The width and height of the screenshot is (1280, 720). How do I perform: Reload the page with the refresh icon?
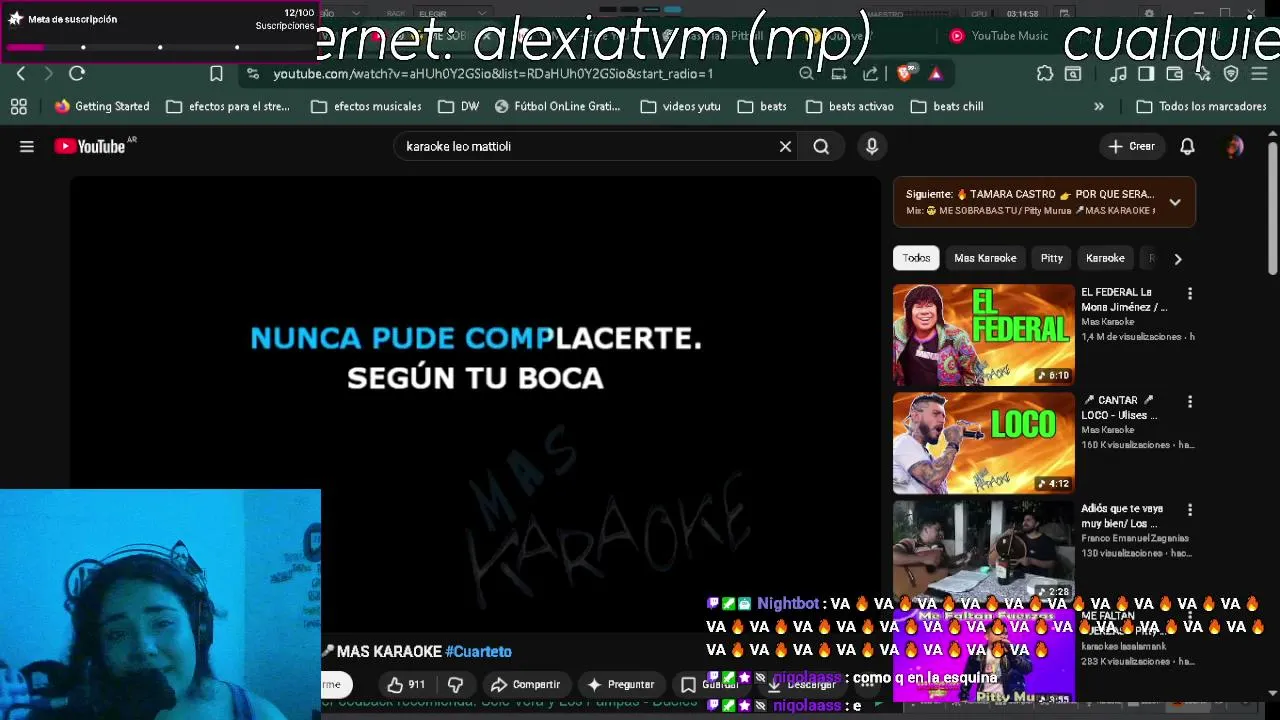pyautogui.click(x=77, y=74)
